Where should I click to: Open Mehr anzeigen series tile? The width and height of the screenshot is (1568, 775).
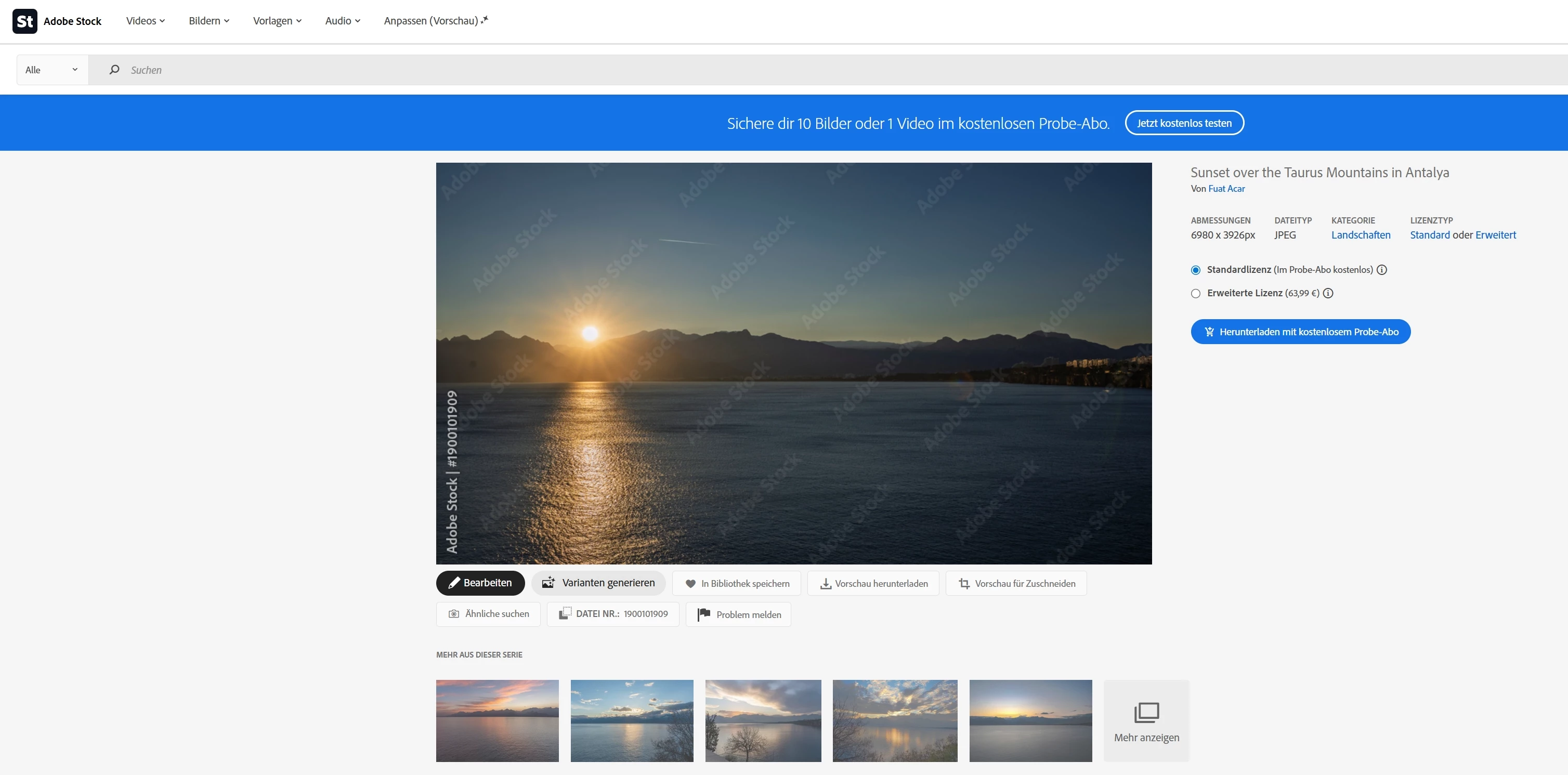click(1146, 721)
